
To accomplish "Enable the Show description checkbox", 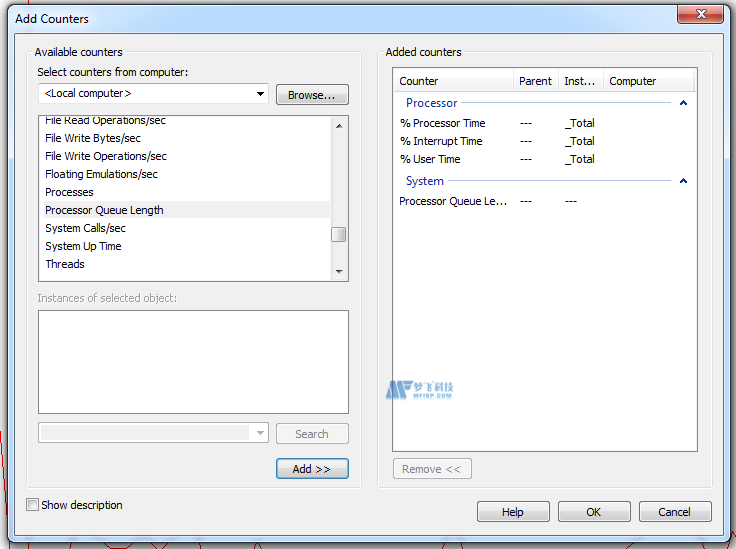I will click(33, 505).
